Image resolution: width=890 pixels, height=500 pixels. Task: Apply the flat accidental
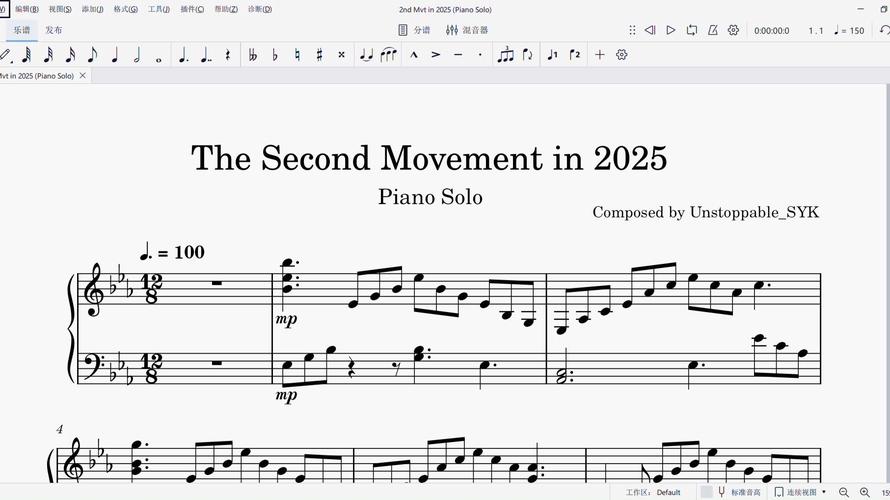(x=275, y=55)
